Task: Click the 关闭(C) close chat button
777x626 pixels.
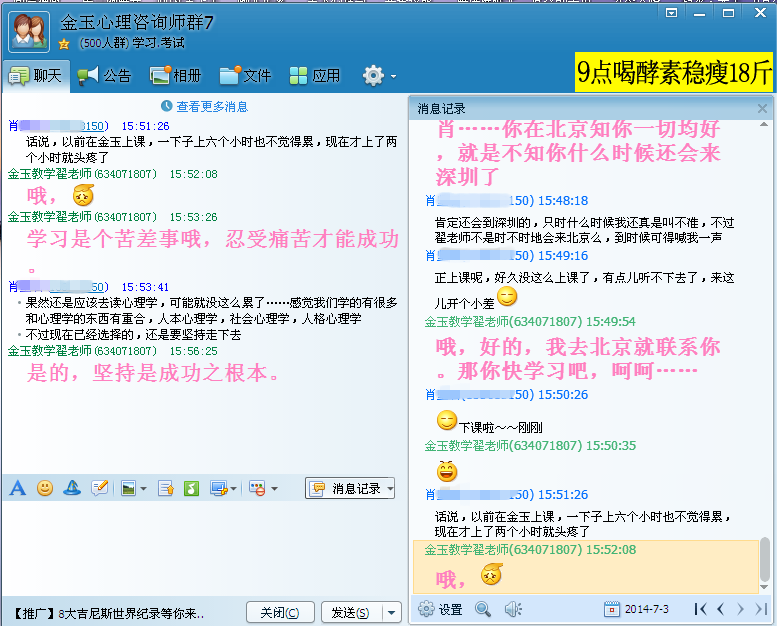Action: [280, 612]
